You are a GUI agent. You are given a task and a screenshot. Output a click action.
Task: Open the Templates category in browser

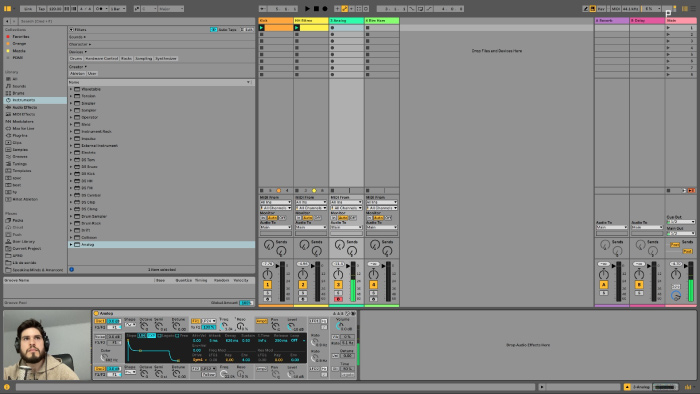point(22,171)
